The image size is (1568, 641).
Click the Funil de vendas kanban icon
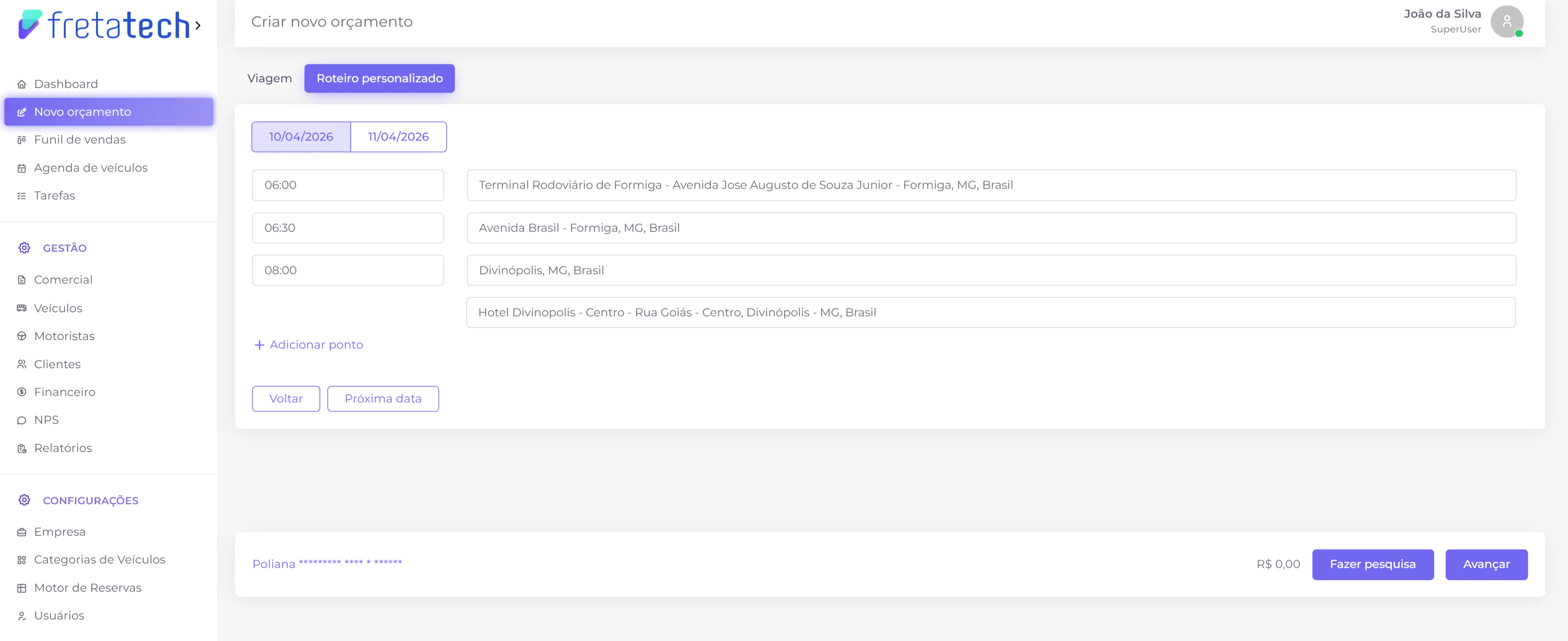tap(22, 140)
